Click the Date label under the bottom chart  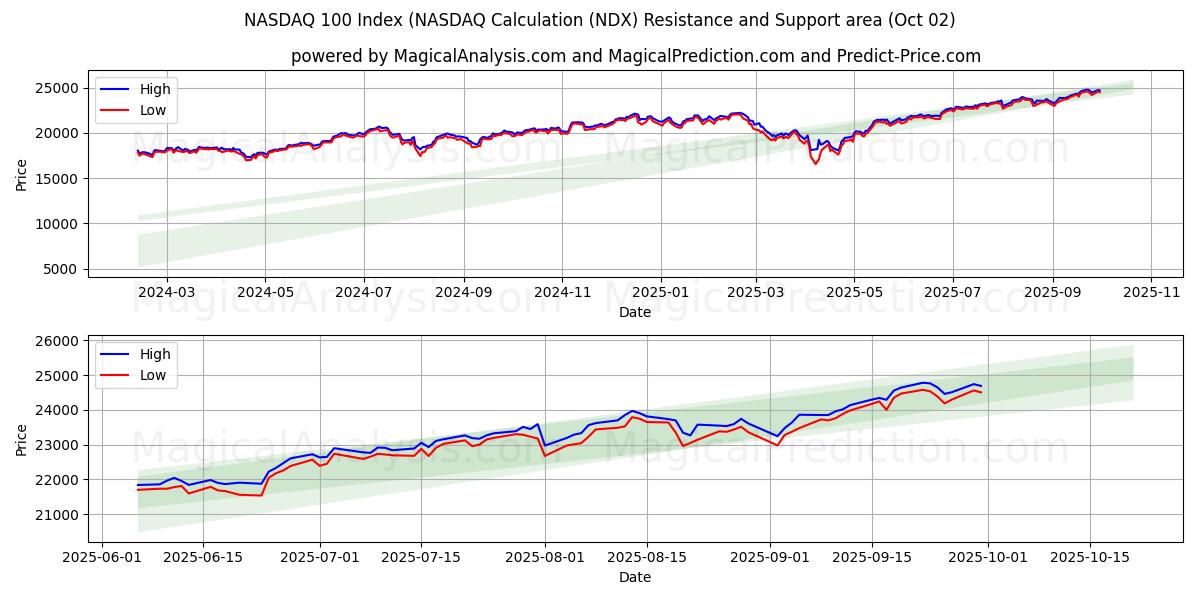pyautogui.click(x=635, y=577)
